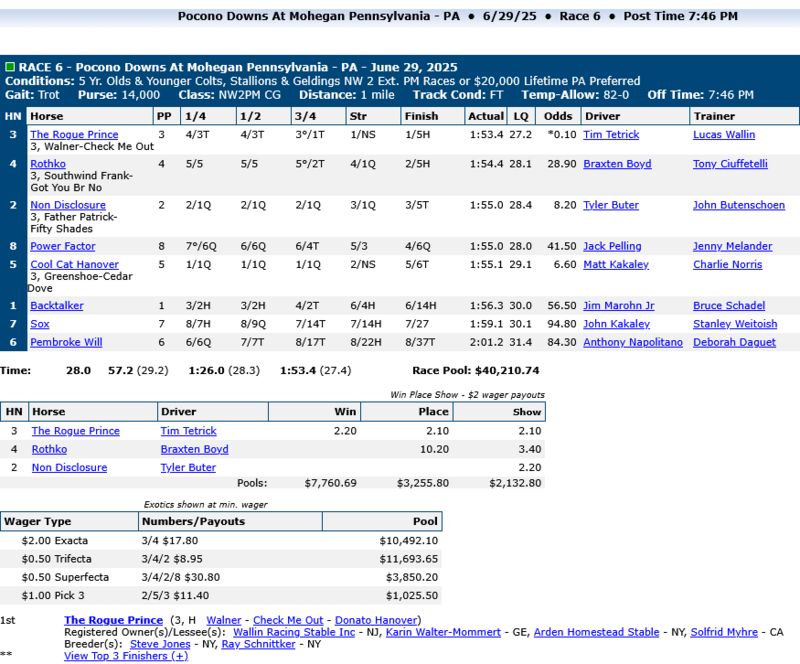Viewport: 800px width, 664px height.
Task: Open the sire Walner link
Action: coord(223,620)
